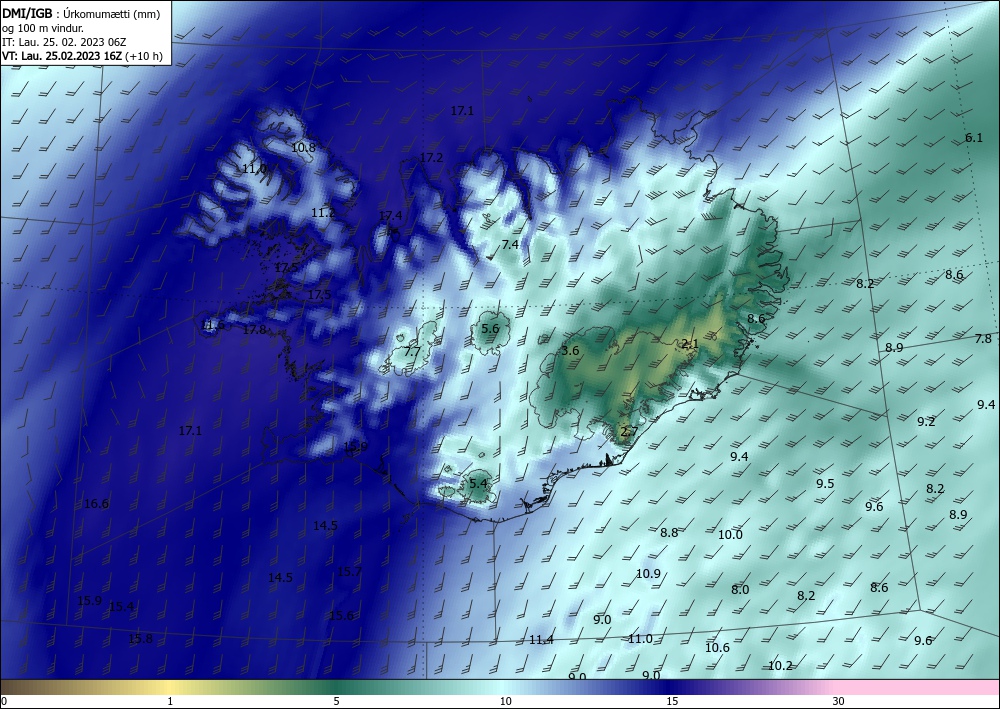Click the 2.1 value on the yellow area
Screen dimensions: 1000x709
pos(691,344)
